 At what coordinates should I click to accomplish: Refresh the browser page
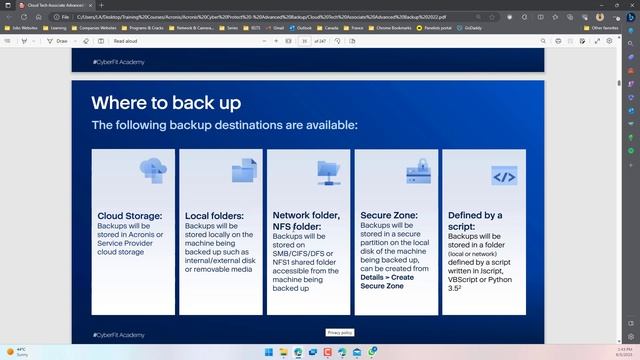(24, 17)
